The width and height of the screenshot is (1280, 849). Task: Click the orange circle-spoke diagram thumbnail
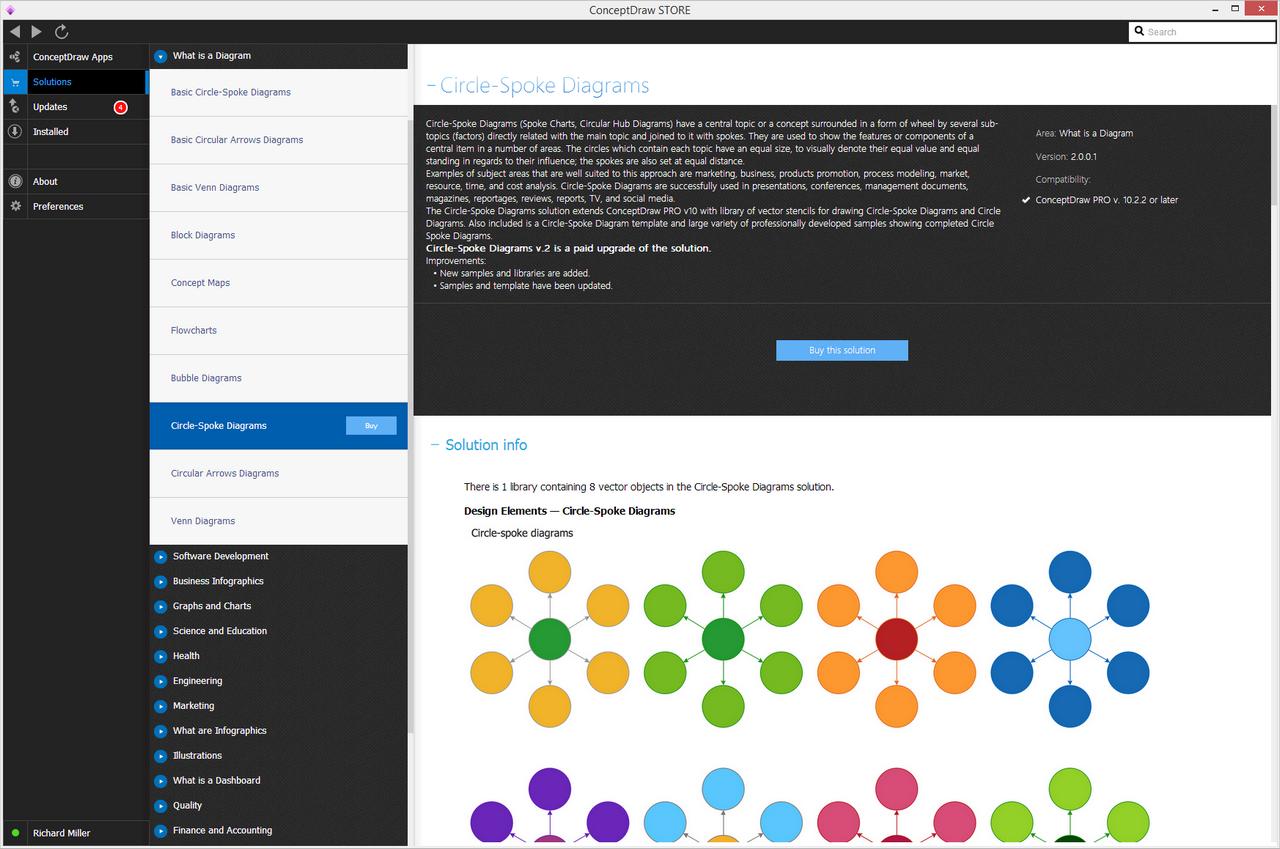(897, 639)
